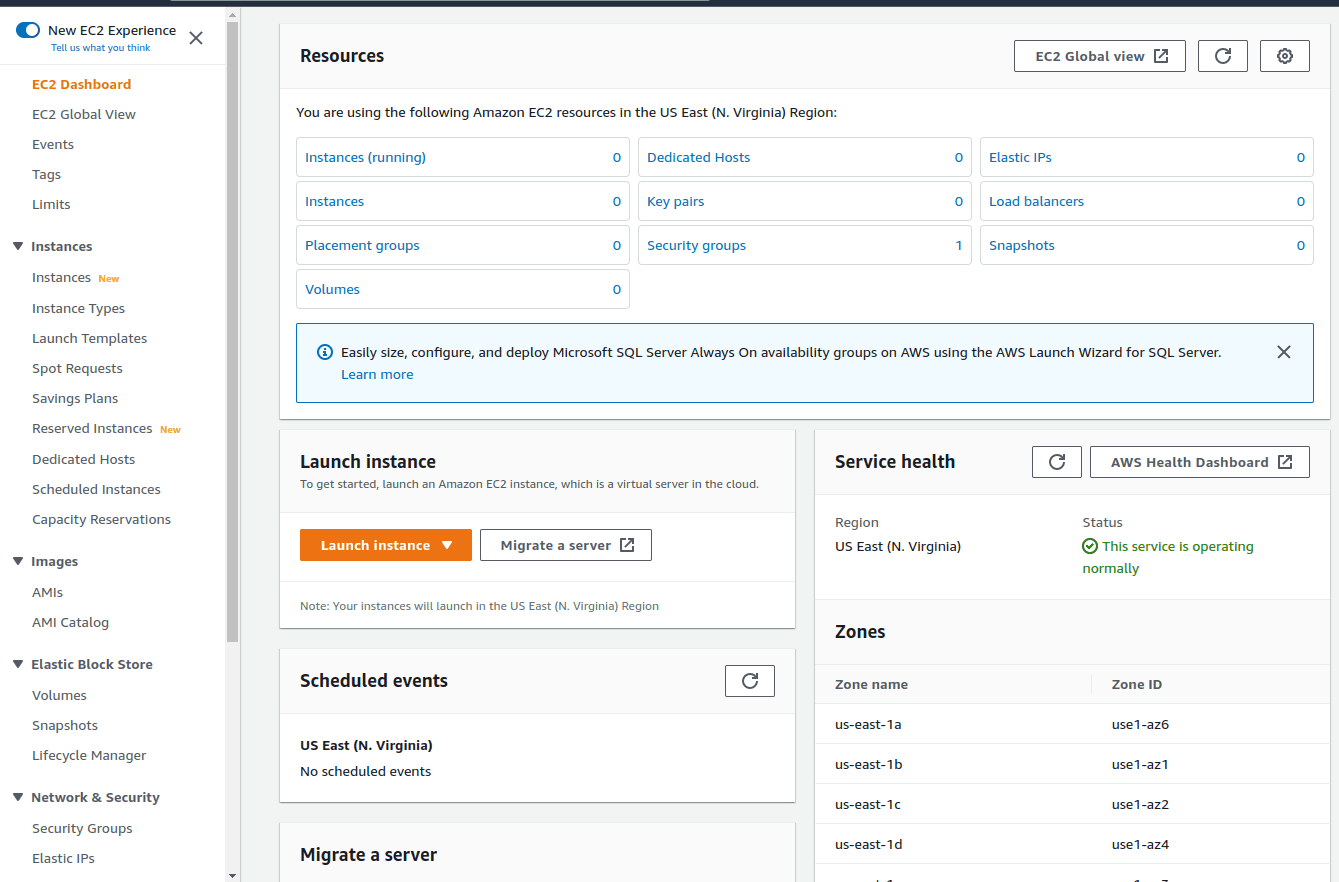
Task: Select EC2 Dashboard in the sidebar
Action: 81,84
